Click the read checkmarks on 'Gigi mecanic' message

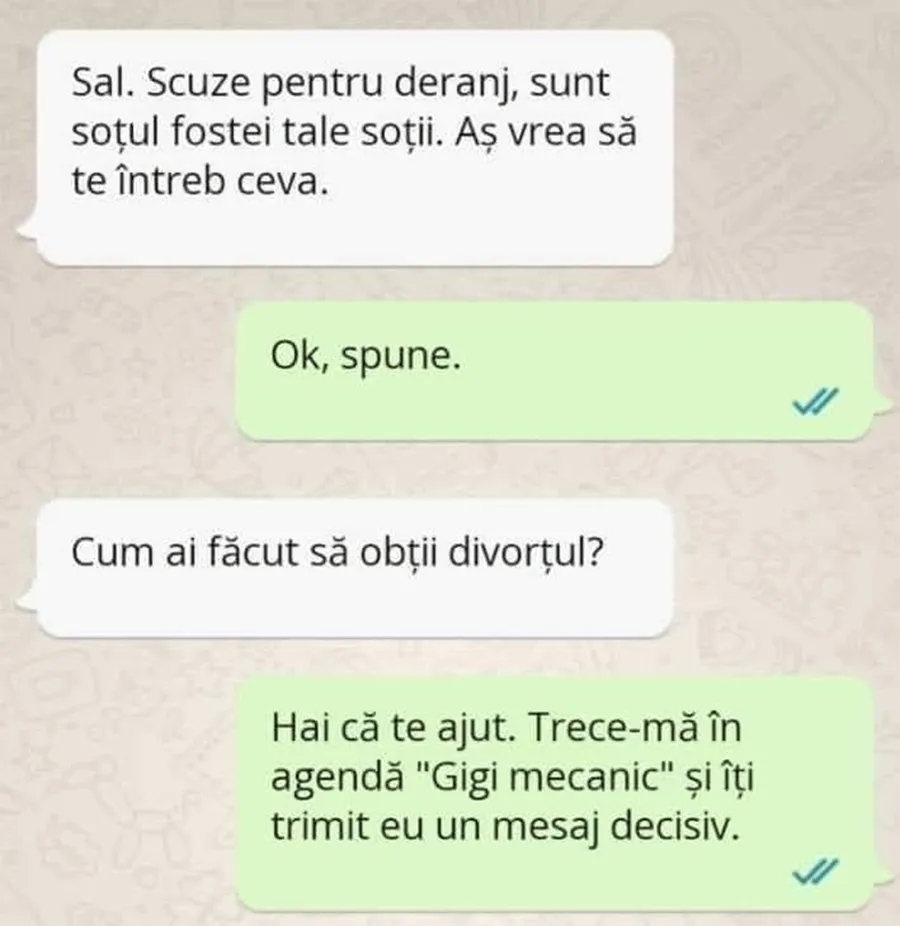pyautogui.click(x=816, y=872)
